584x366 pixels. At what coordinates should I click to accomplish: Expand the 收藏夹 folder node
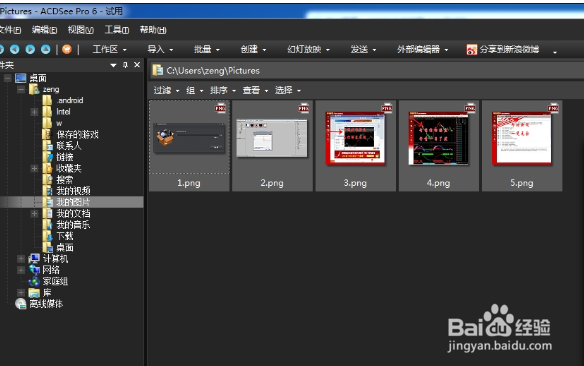(x=34, y=168)
